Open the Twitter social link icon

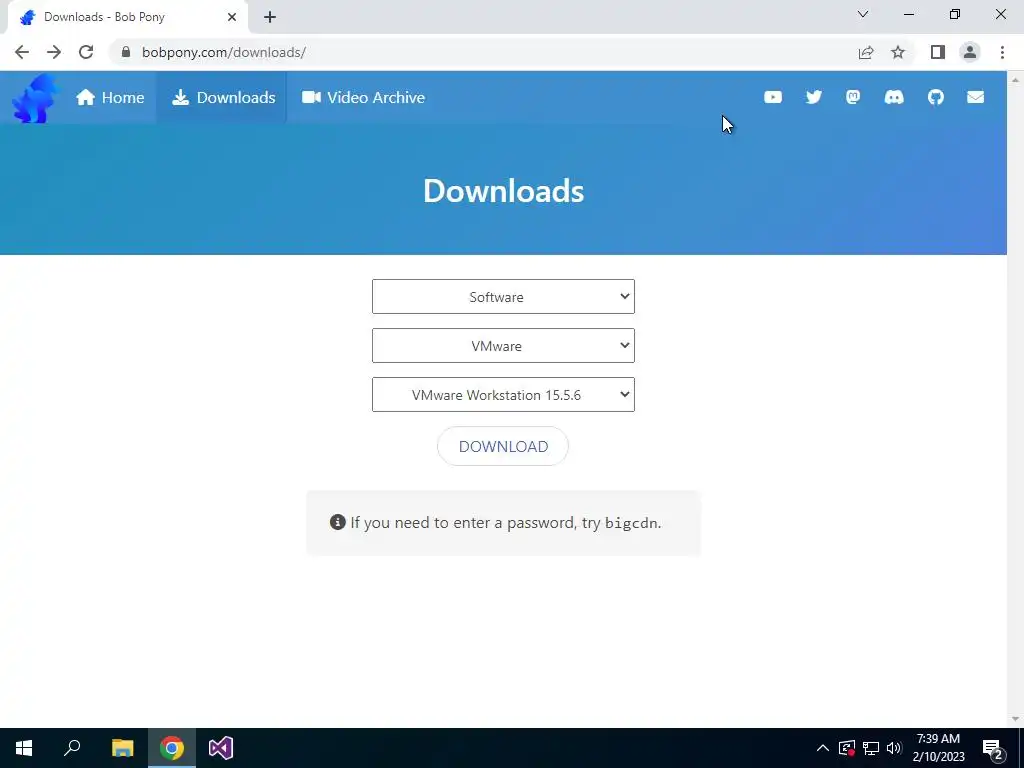[813, 97]
